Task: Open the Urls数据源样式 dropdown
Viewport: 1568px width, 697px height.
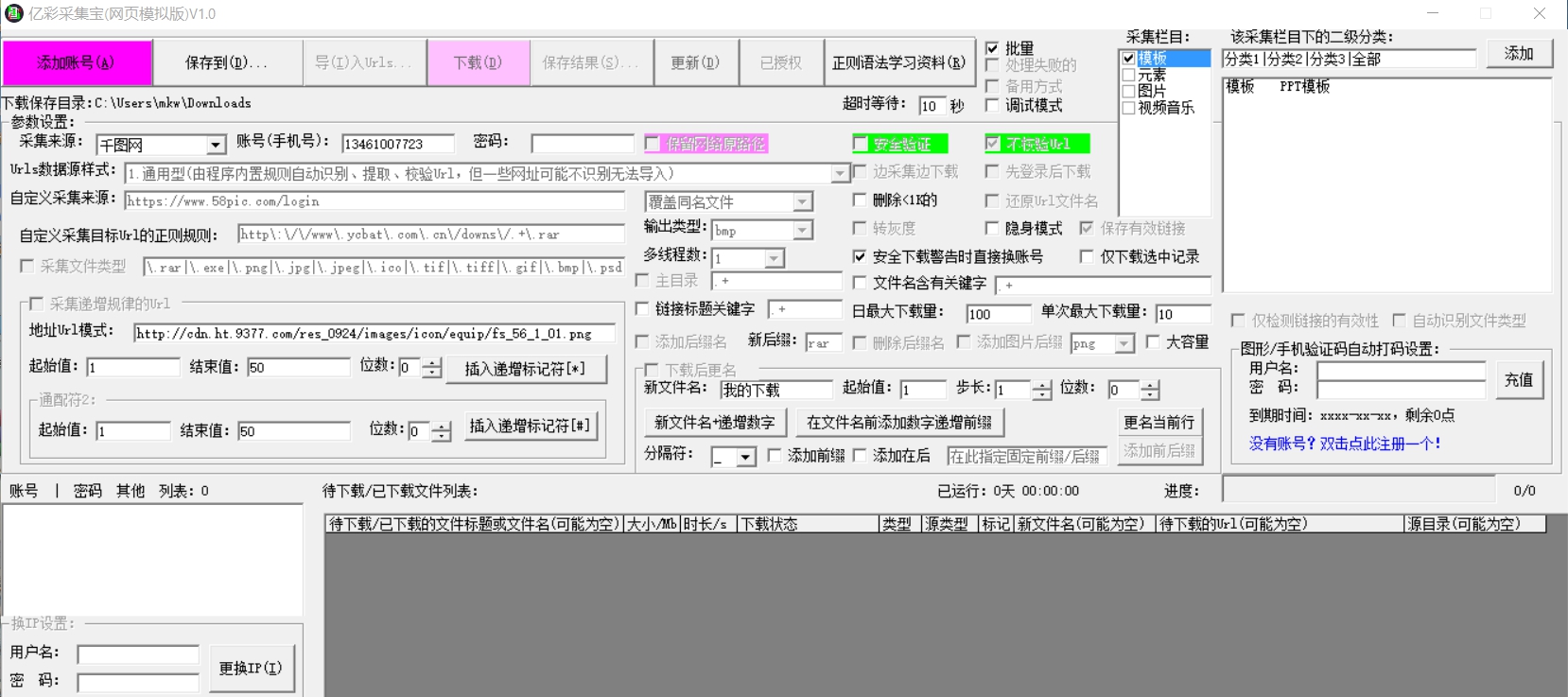Action: pos(840,173)
